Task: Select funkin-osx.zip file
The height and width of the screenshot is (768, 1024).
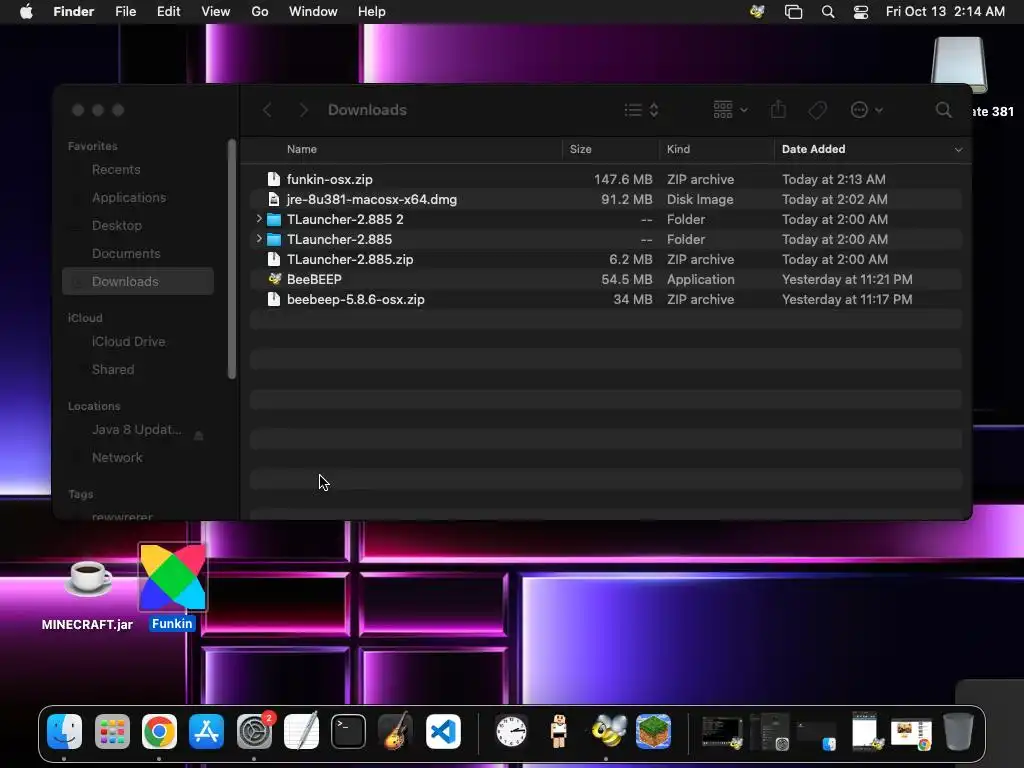Action: pyautogui.click(x=605, y=179)
